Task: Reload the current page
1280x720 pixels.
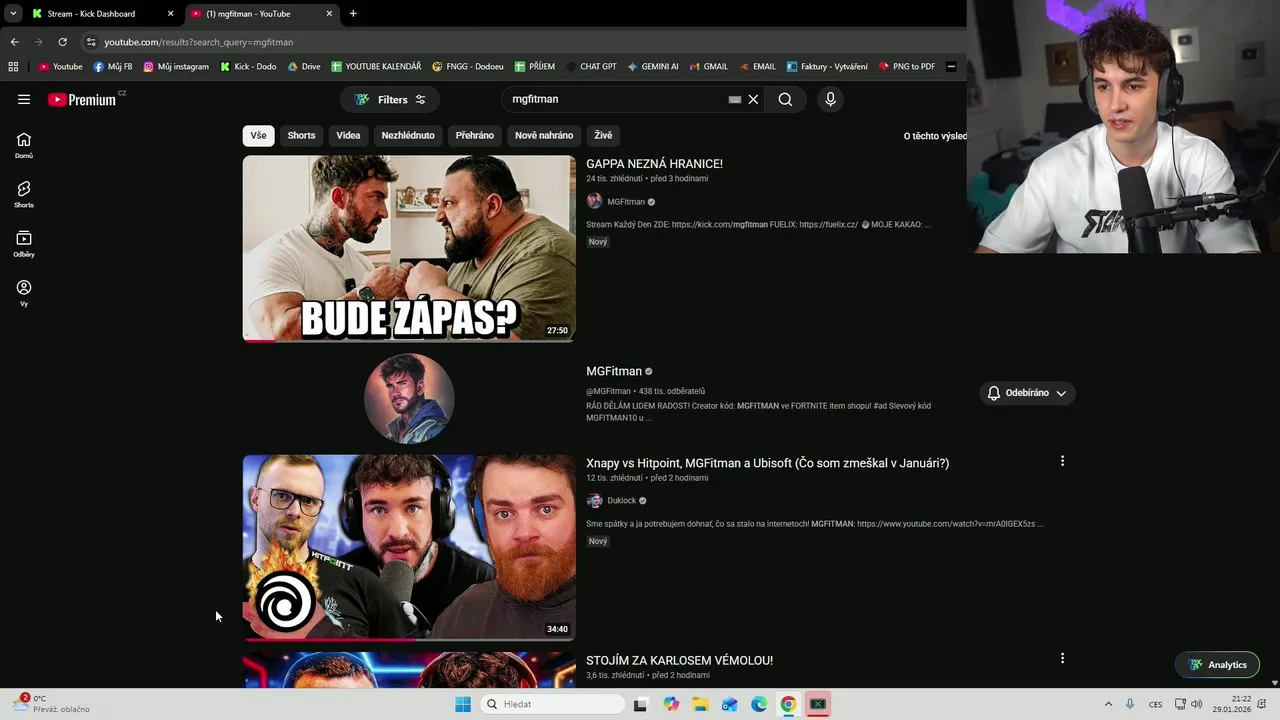Action: (62, 42)
